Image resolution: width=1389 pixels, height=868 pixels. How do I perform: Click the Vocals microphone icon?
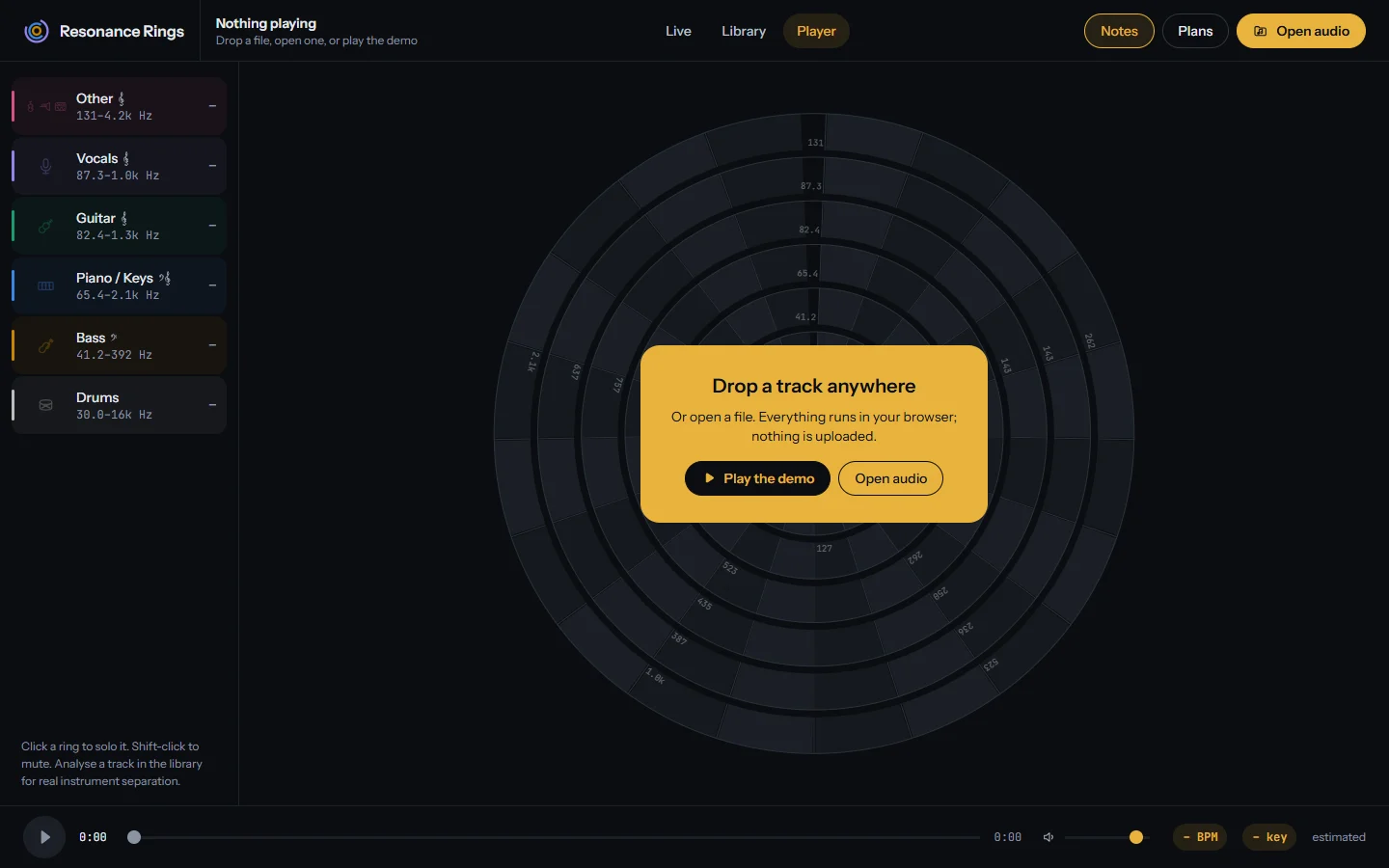coord(45,166)
